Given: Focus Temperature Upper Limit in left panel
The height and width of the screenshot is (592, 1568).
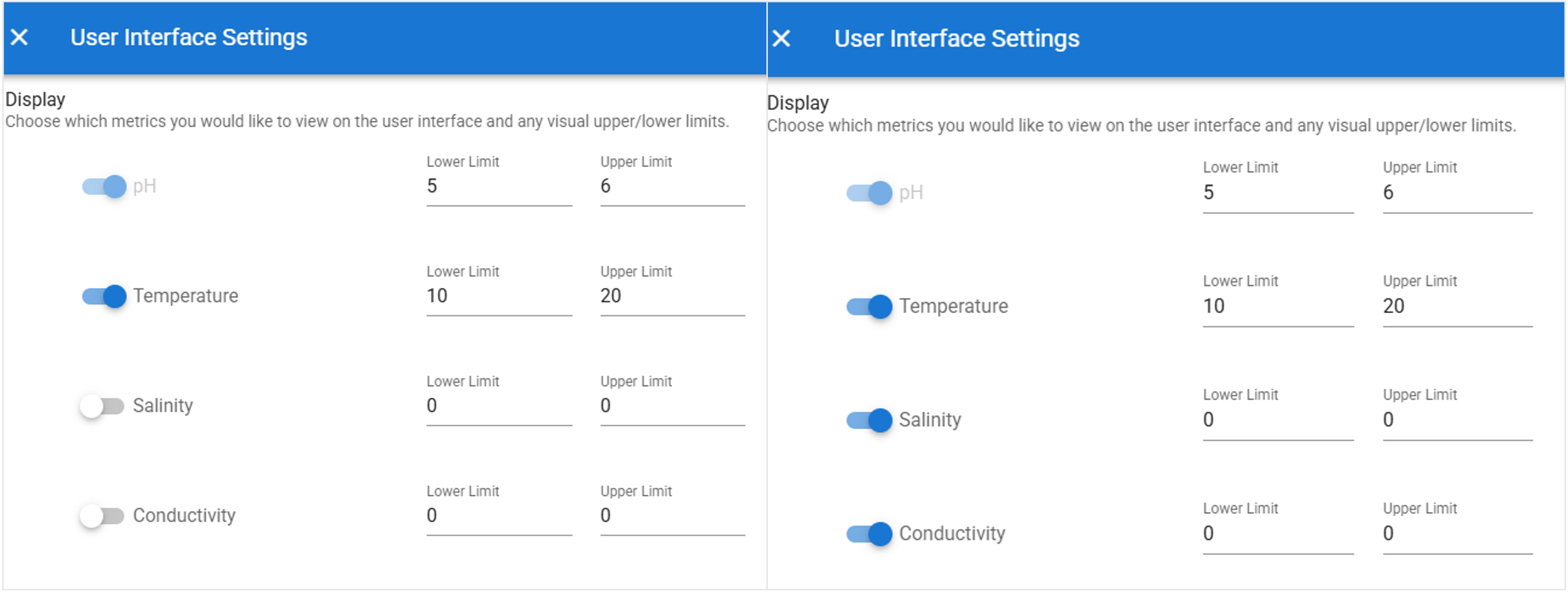Looking at the screenshot, I should [x=672, y=296].
